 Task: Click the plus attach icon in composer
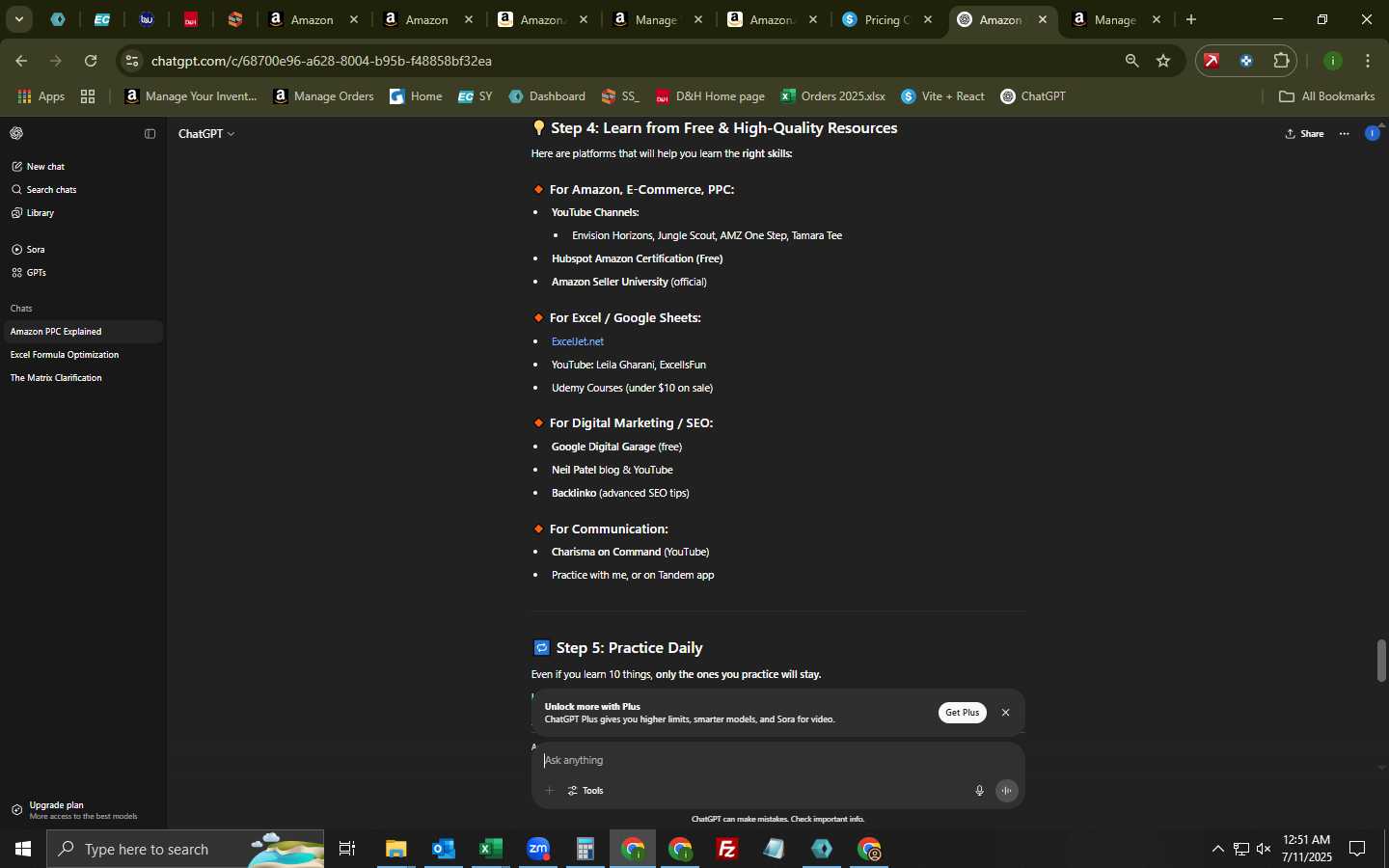point(549,791)
